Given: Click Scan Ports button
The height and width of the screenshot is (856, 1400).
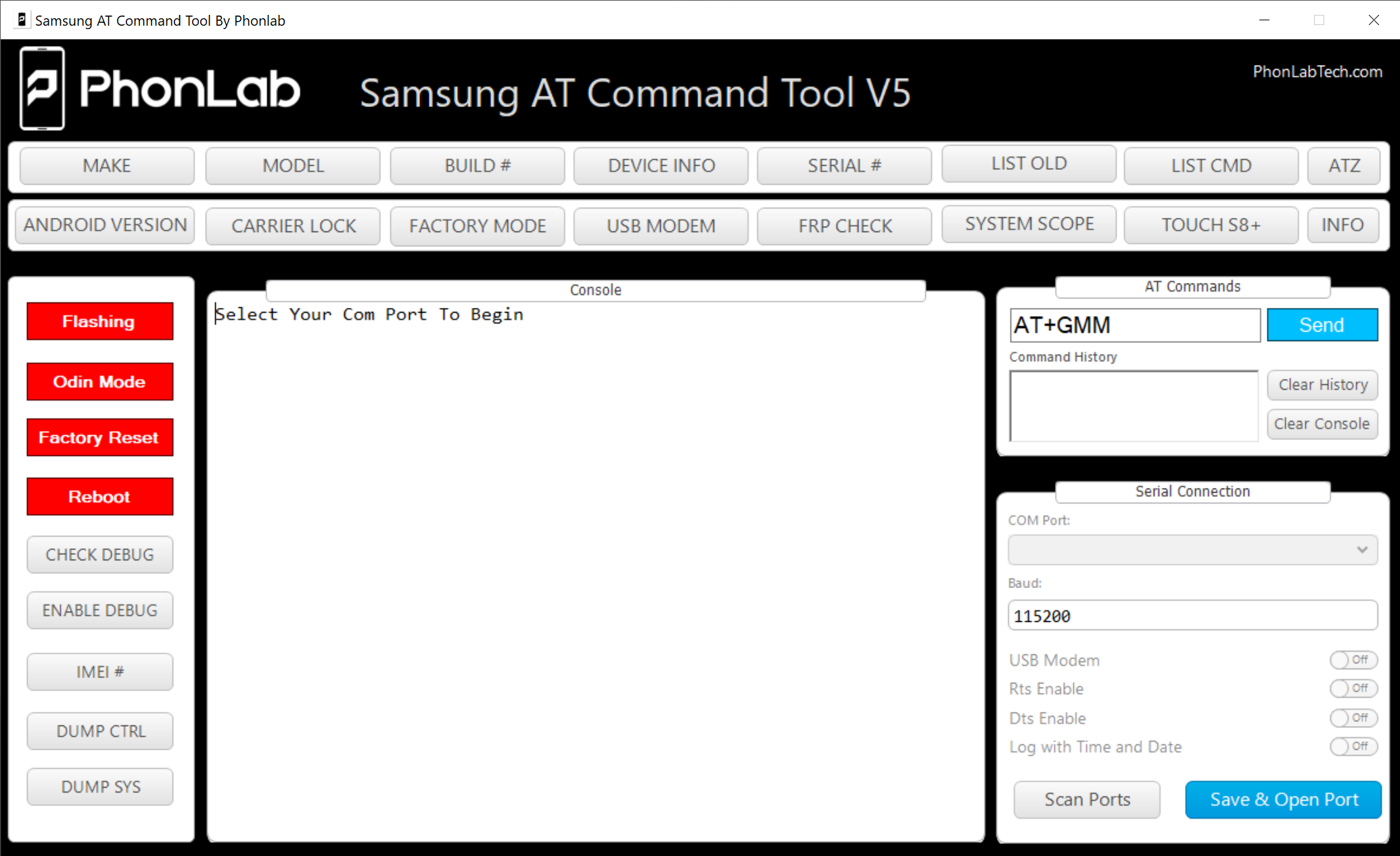Looking at the screenshot, I should tap(1087, 800).
